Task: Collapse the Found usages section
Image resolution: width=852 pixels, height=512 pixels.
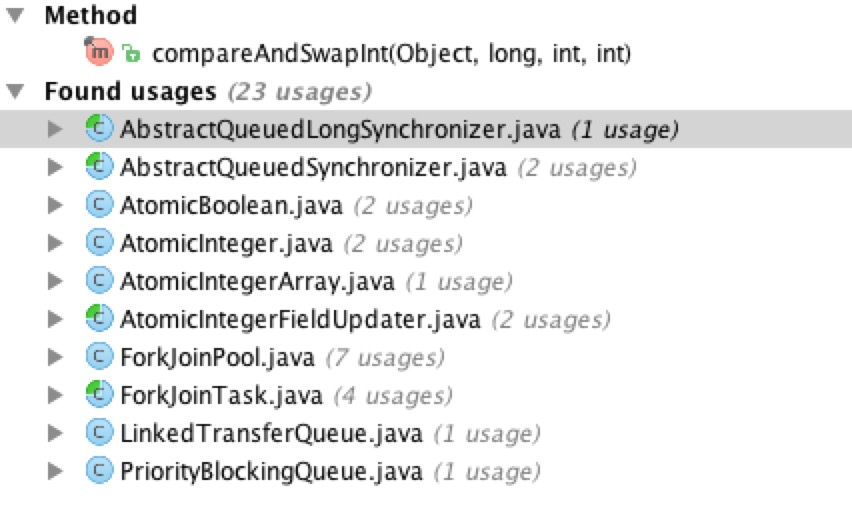Action: (x=14, y=91)
